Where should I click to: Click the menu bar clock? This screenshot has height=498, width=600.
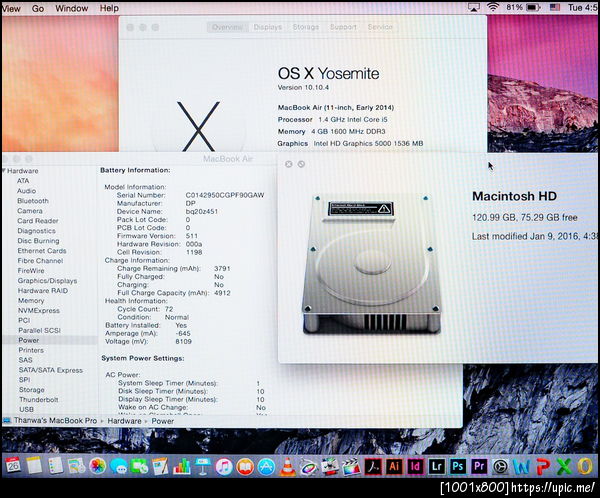point(582,7)
